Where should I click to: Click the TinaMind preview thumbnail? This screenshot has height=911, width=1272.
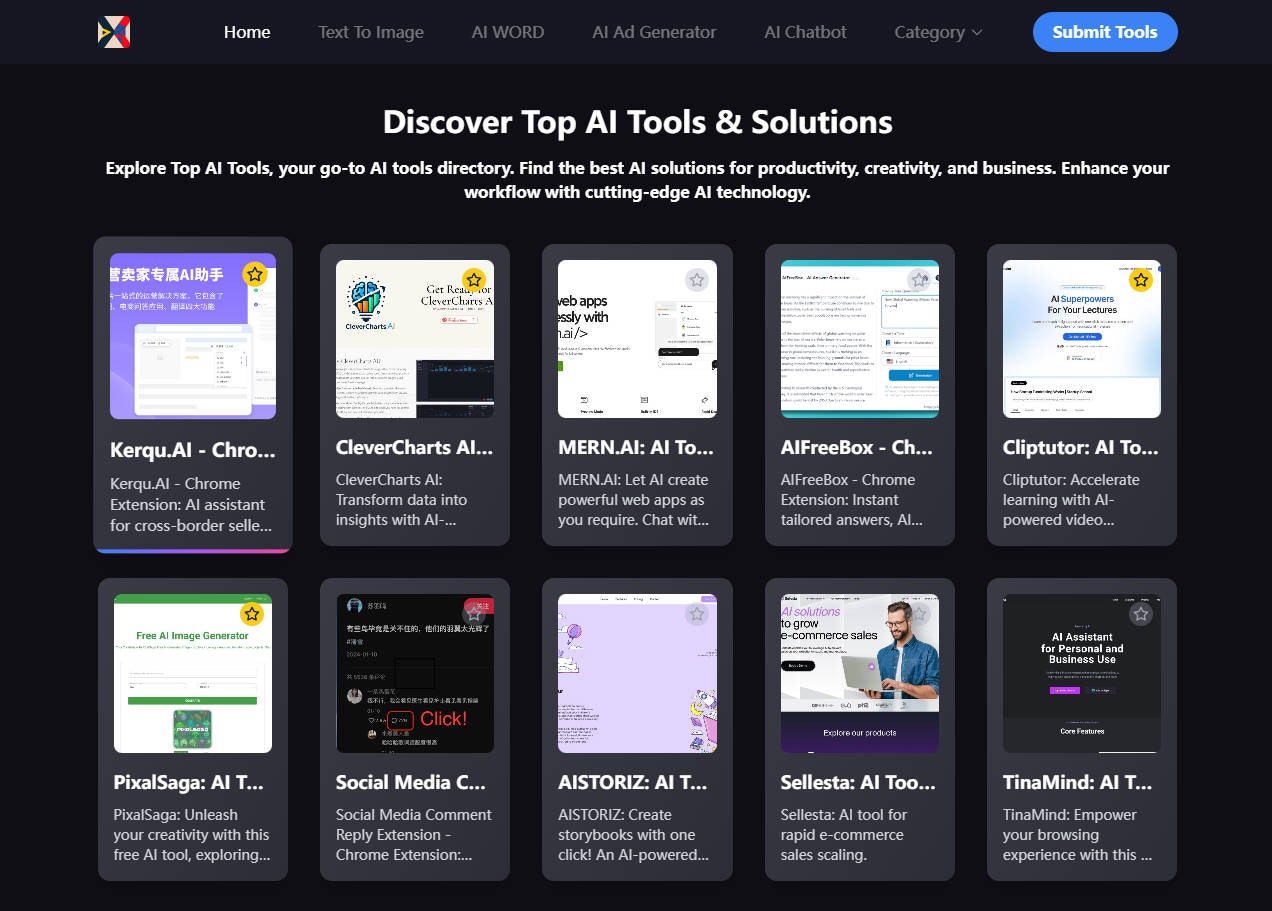coord(1082,673)
